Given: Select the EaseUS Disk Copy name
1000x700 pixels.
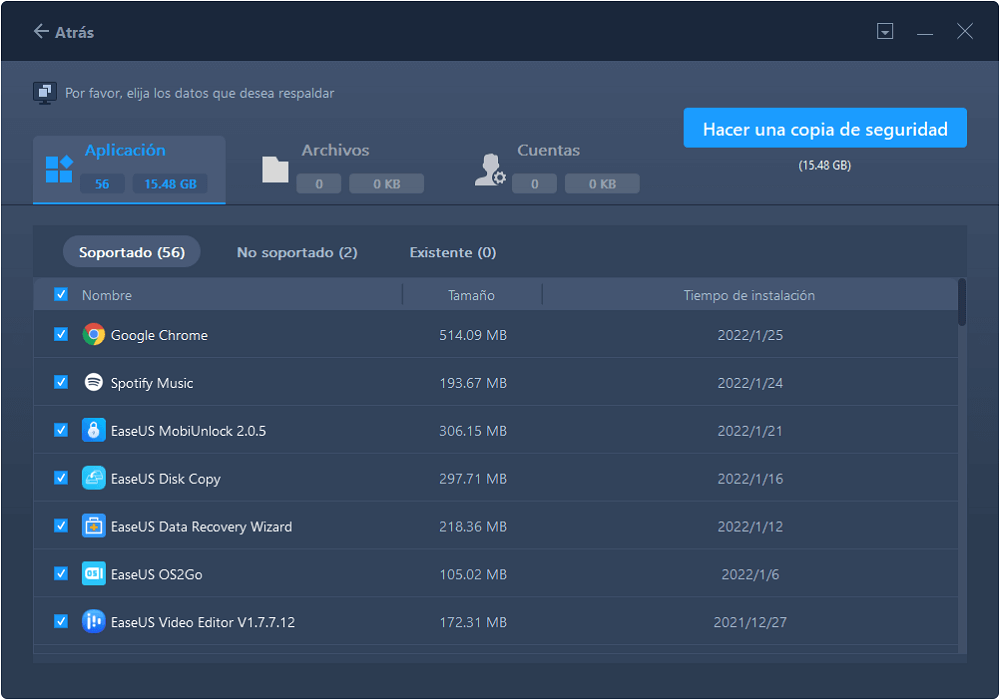Looking at the screenshot, I should click(x=166, y=479).
